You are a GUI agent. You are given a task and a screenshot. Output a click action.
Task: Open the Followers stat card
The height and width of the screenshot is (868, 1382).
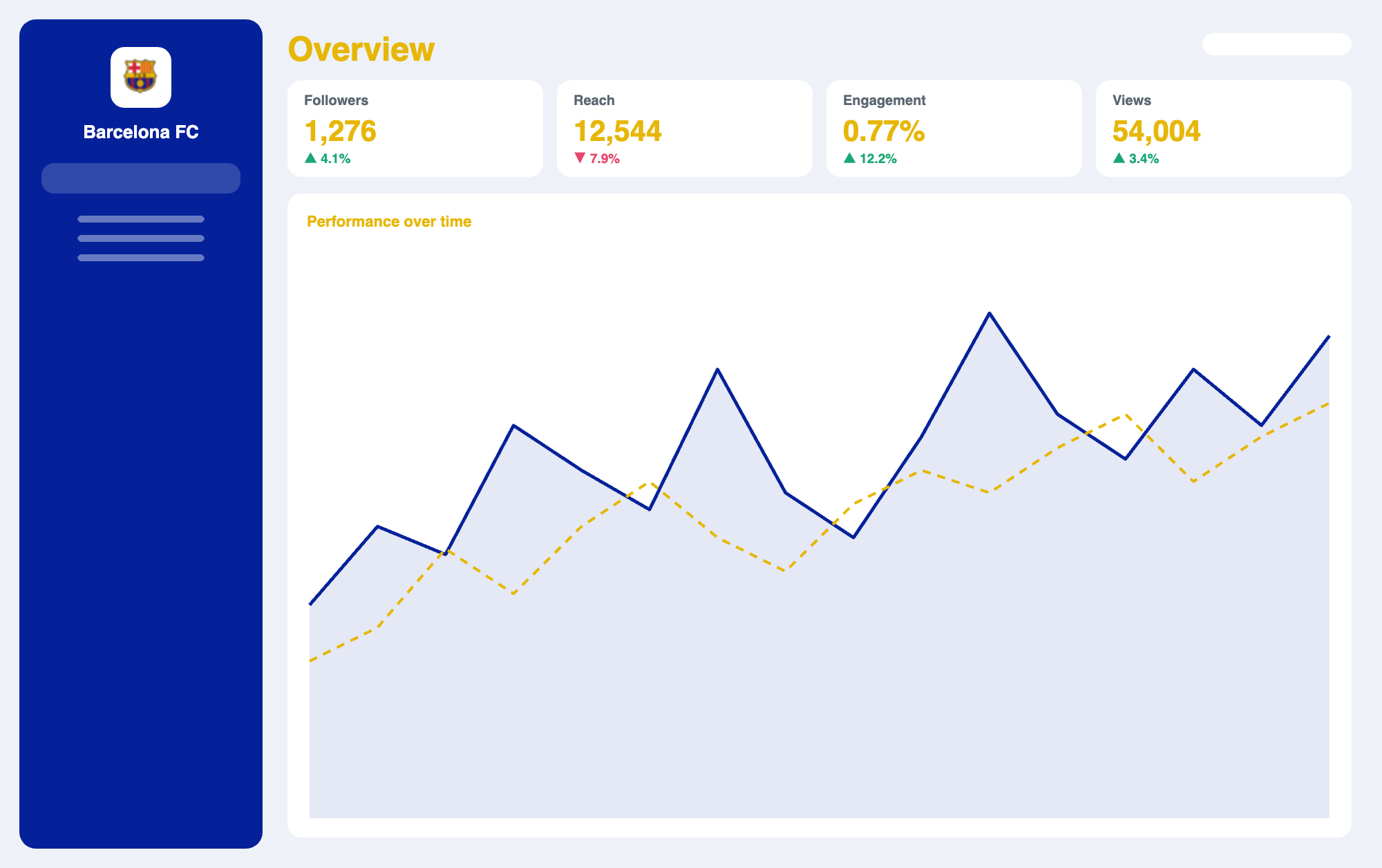point(415,129)
